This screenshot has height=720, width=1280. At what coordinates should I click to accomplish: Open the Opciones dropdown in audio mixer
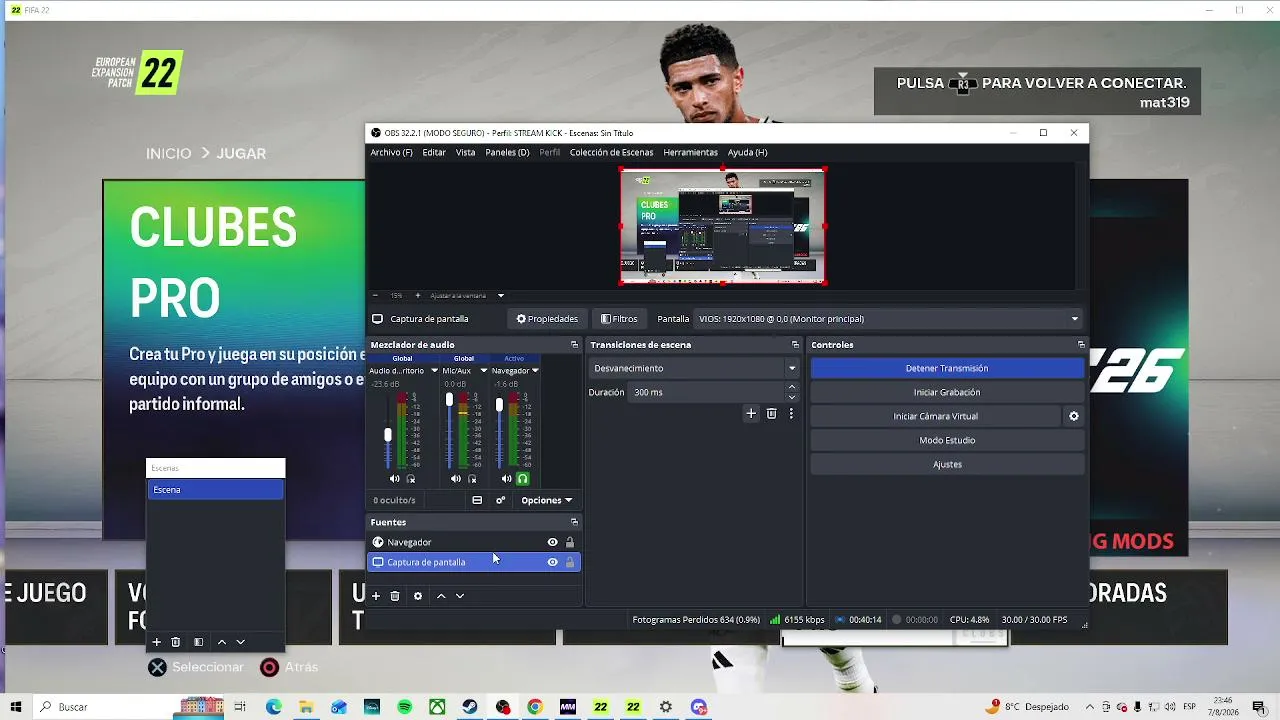547,500
